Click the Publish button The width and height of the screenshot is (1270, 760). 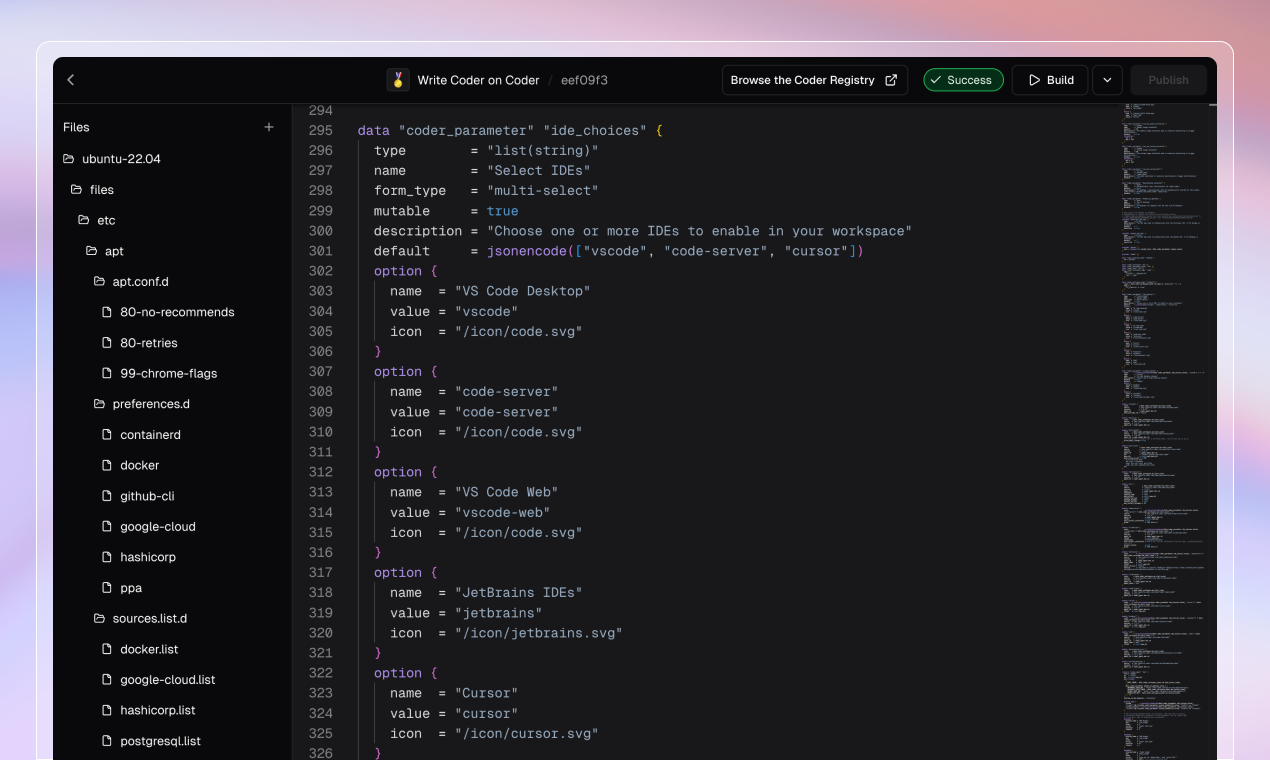coord(1168,80)
